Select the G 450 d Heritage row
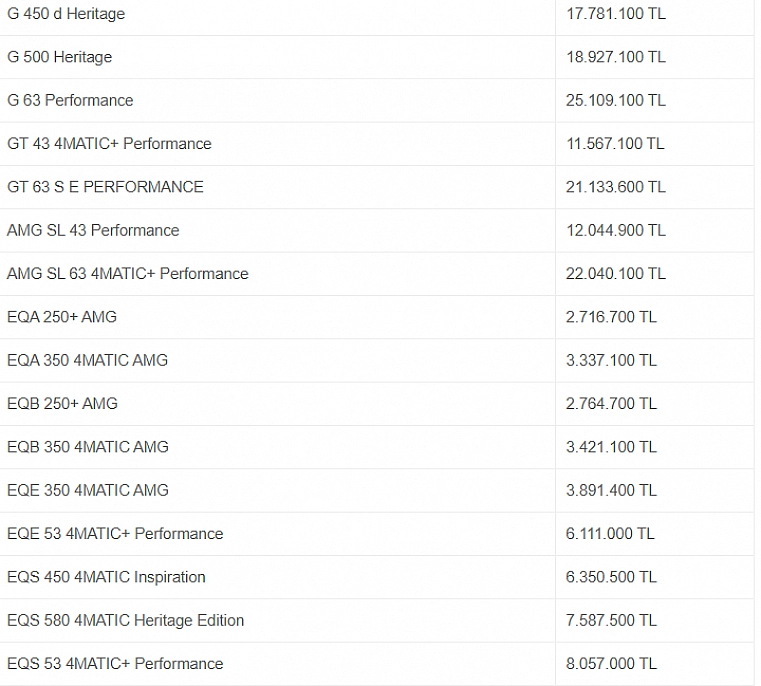The height and width of the screenshot is (686, 761). [377, 14]
